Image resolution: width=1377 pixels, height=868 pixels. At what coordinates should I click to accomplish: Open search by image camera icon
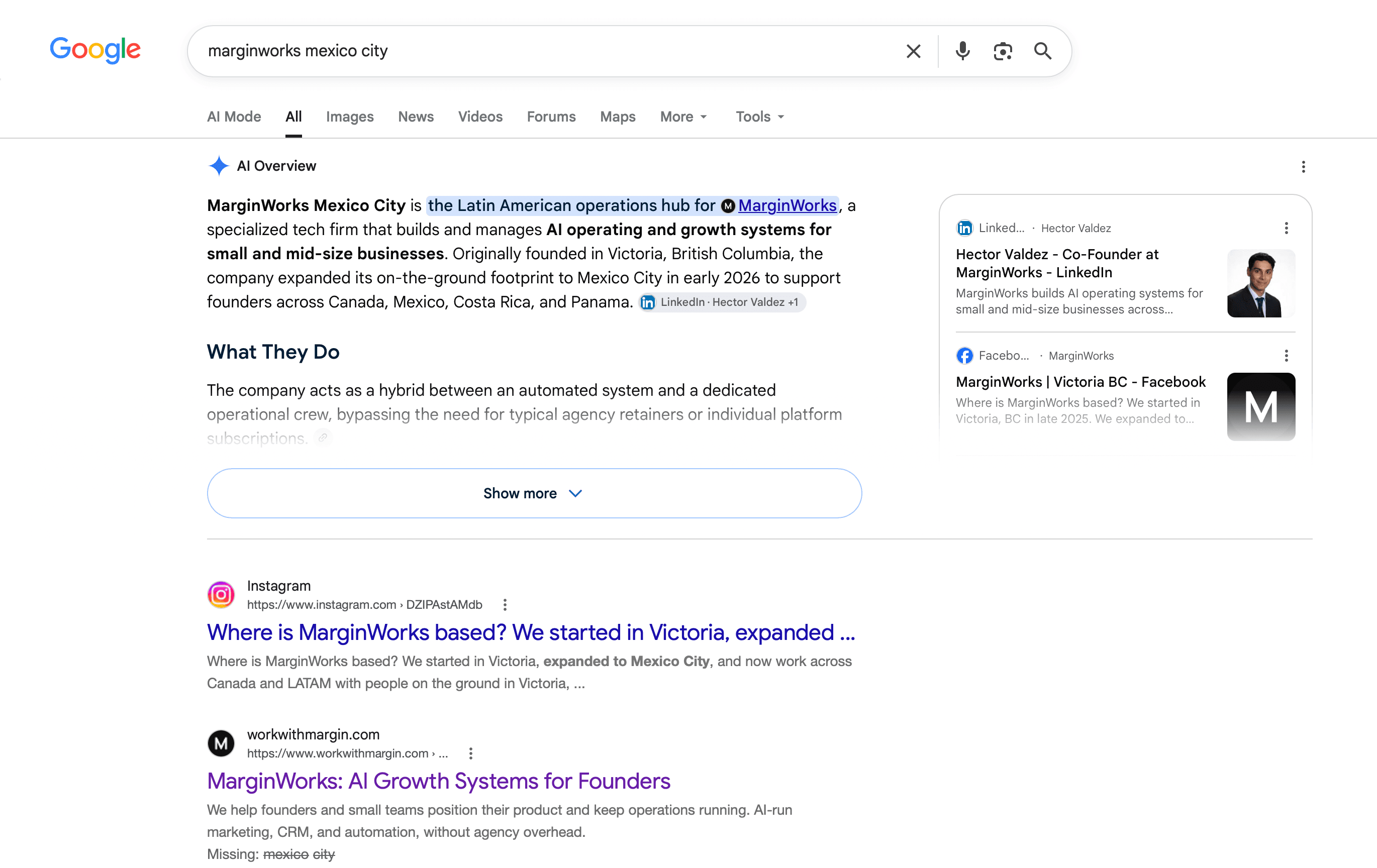pyautogui.click(x=1003, y=51)
